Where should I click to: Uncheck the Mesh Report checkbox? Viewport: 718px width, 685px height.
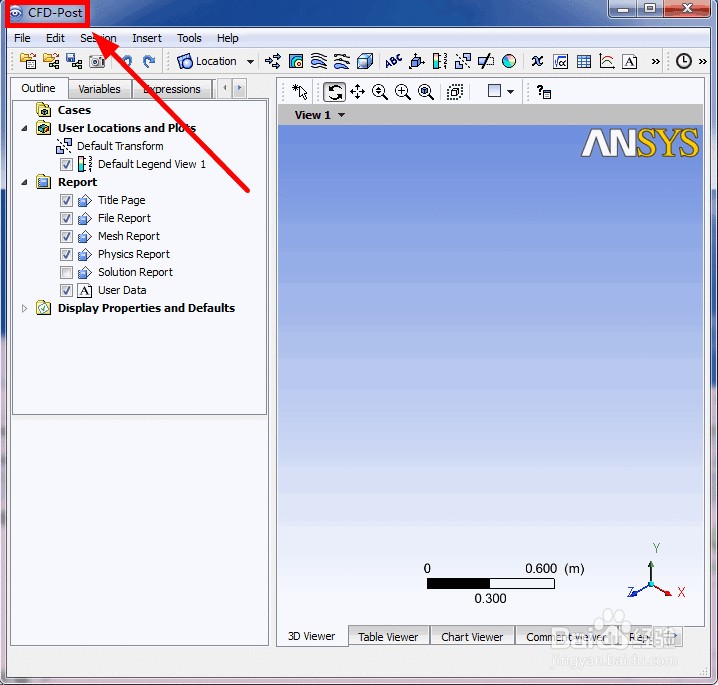tap(66, 236)
